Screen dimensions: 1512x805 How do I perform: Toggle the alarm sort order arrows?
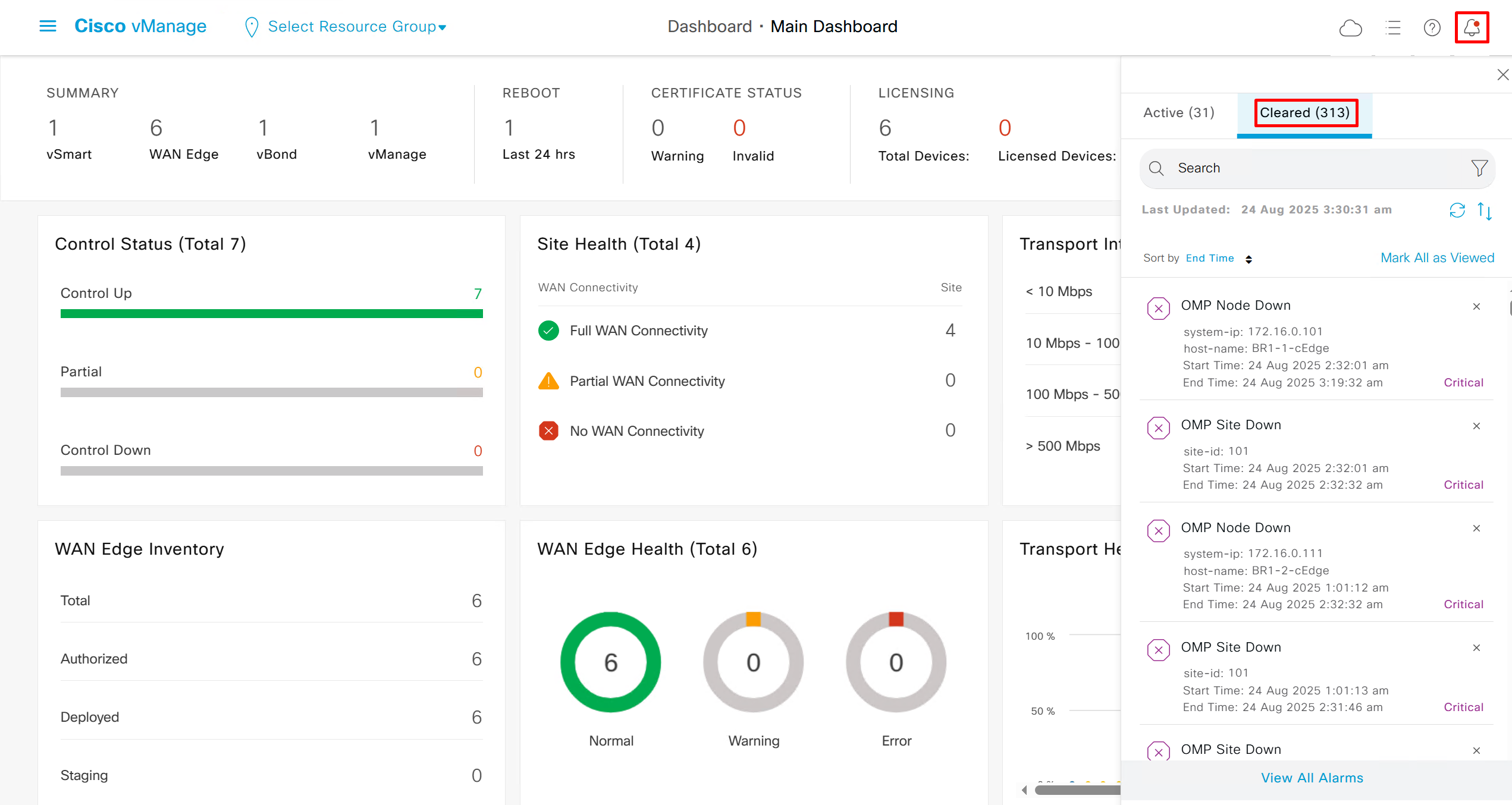pyautogui.click(x=1485, y=210)
